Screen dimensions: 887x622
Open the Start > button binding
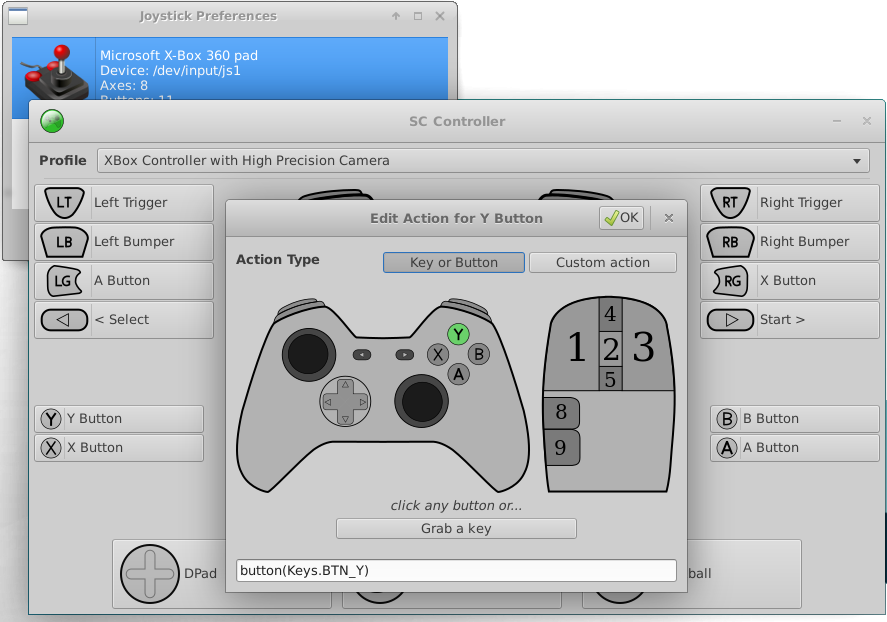[x=792, y=320]
